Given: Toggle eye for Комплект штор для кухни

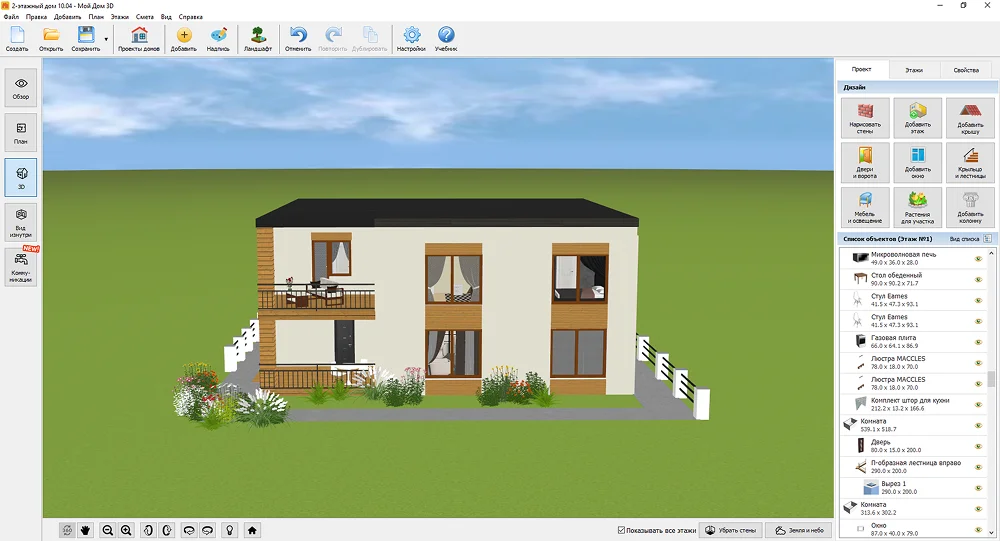Looking at the screenshot, I should click(978, 404).
